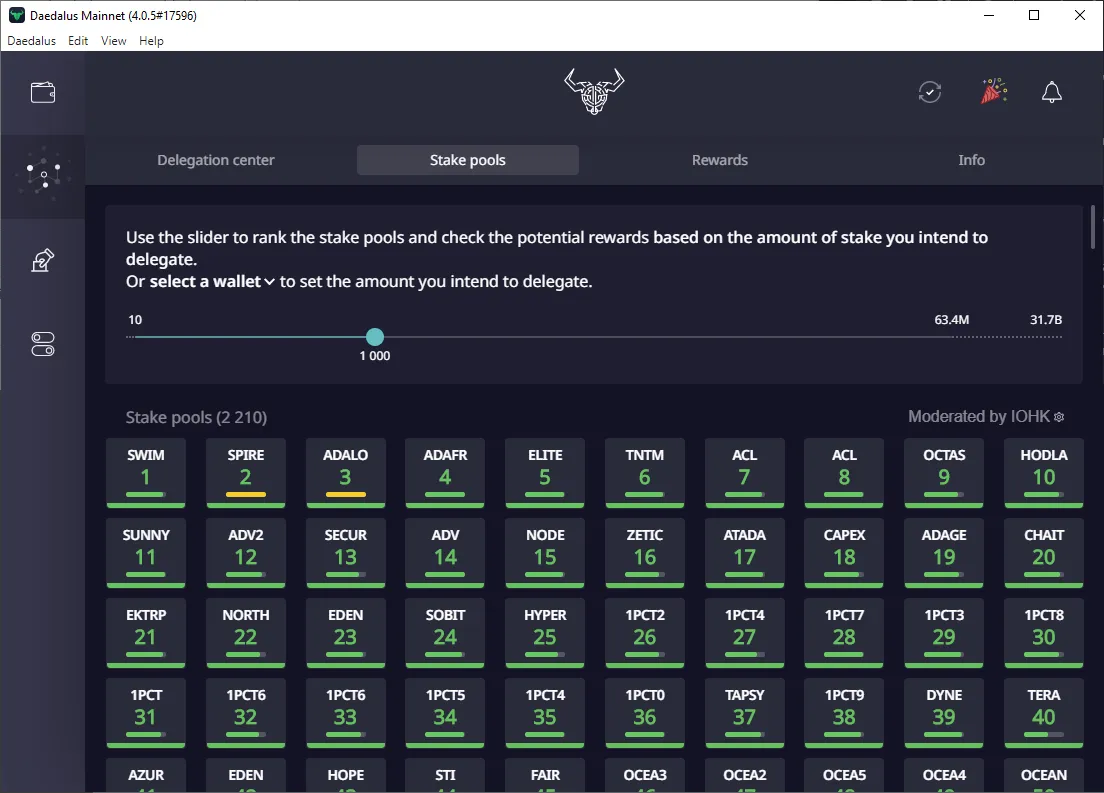
Task: Open the settings toggles sidebar icon
Action: pyautogui.click(x=43, y=344)
